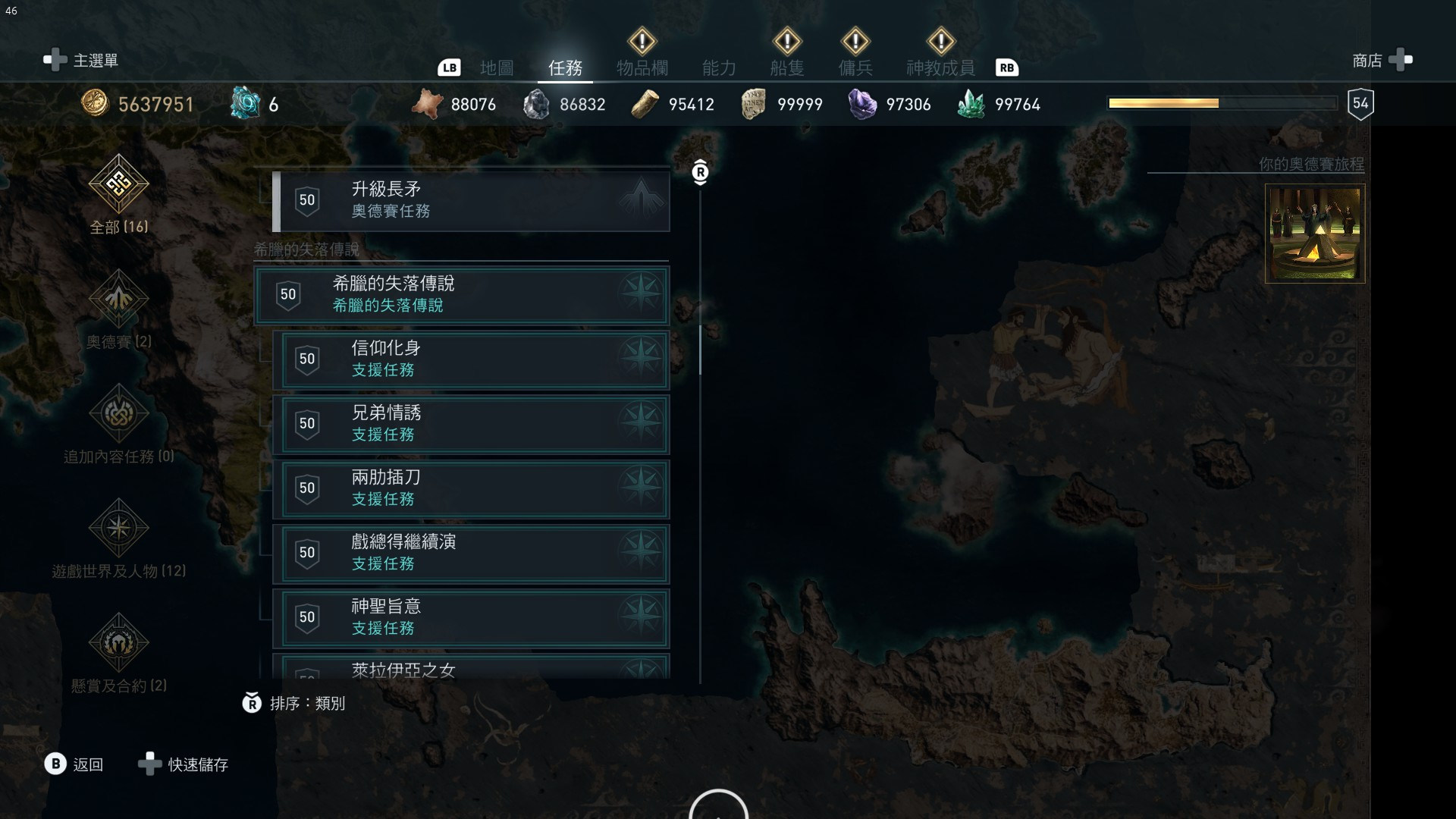The height and width of the screenshot is (819, 1456).
Task: Select the 奧德賽 (2) quest category icon
Action: 118,299
